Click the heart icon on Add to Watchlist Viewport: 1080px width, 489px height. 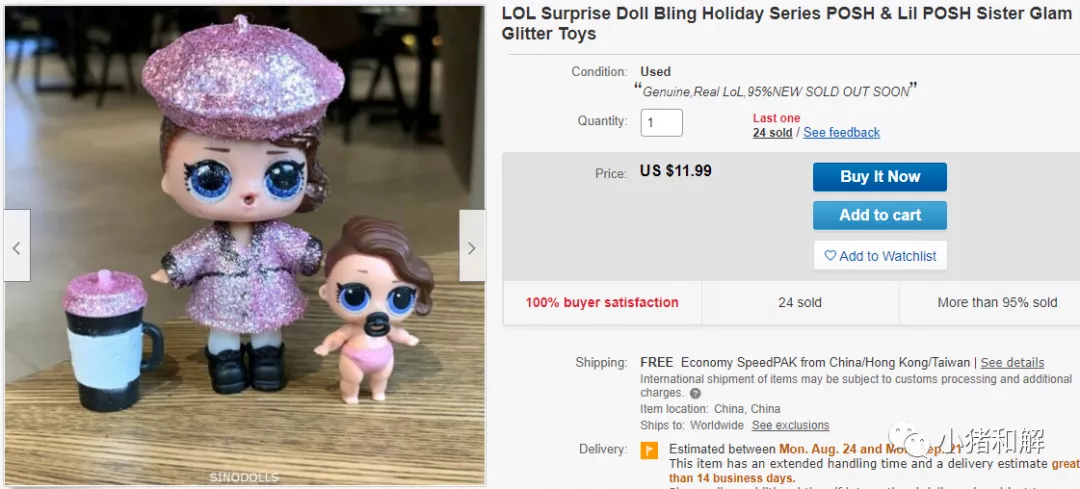point(830,256)
